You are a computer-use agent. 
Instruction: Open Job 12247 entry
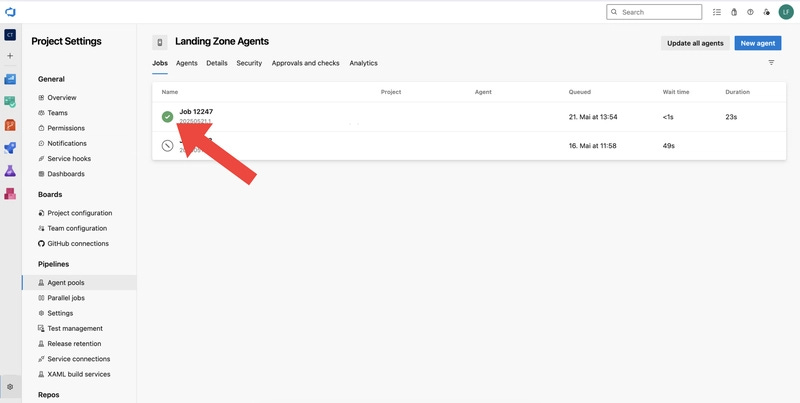[x=196, y=112]
